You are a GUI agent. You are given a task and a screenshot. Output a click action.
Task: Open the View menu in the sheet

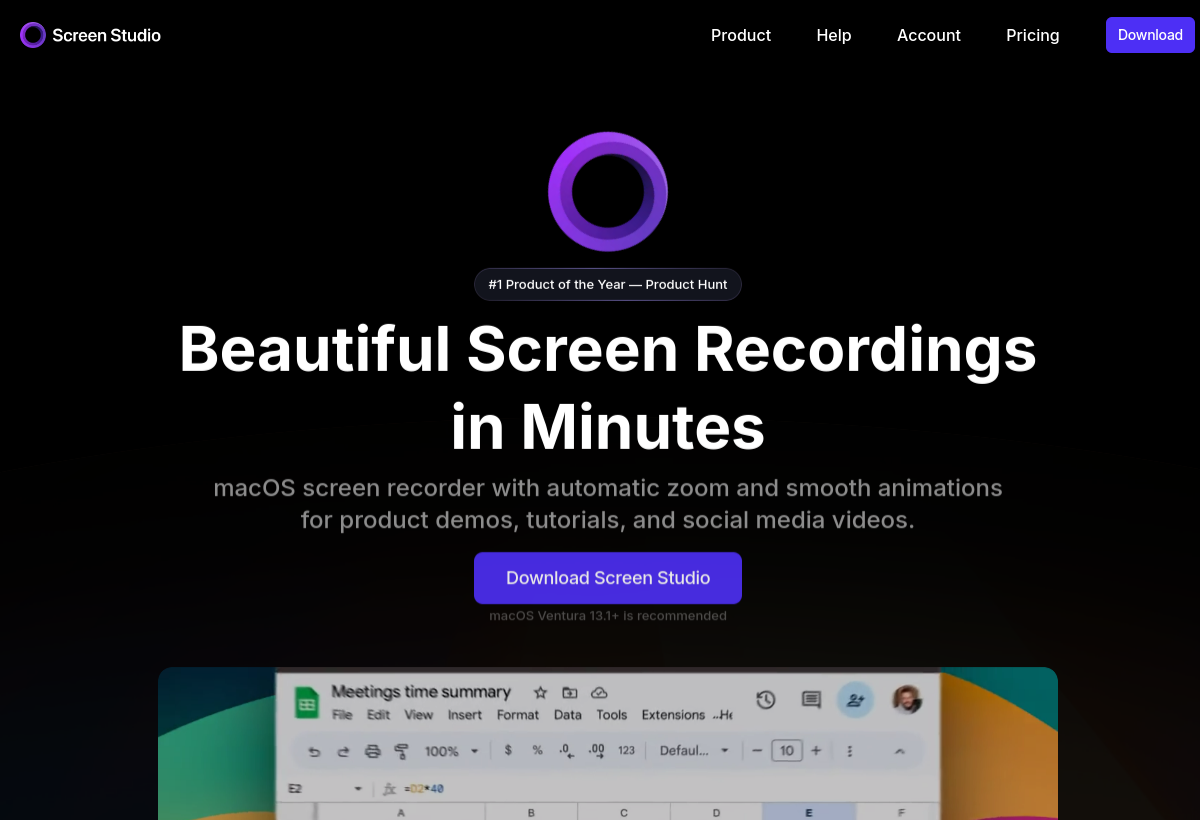point(419,715)
